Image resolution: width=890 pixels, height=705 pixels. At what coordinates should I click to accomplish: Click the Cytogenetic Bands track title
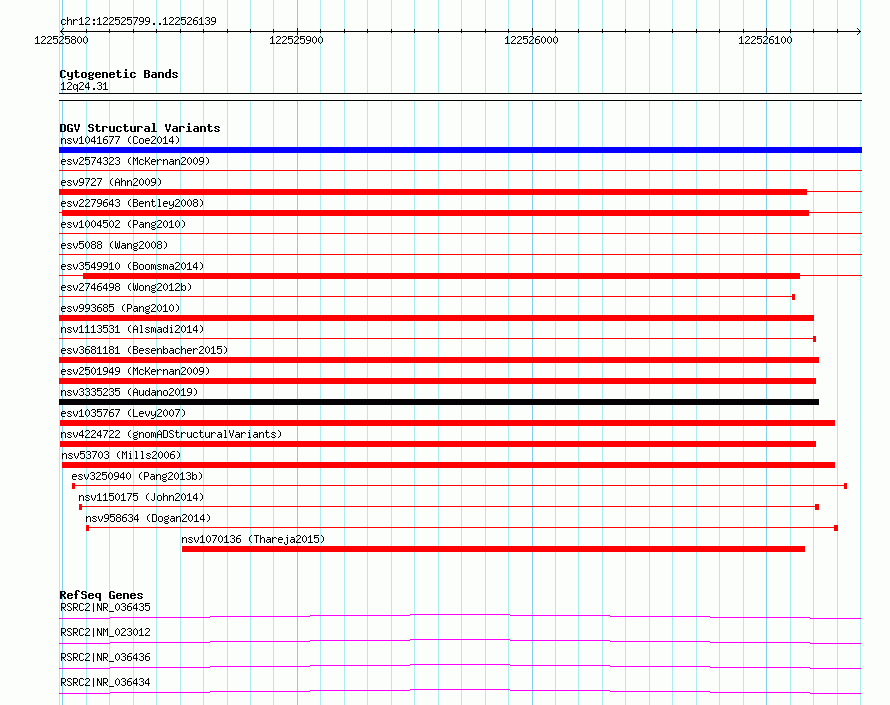click(x=119, y=74)
